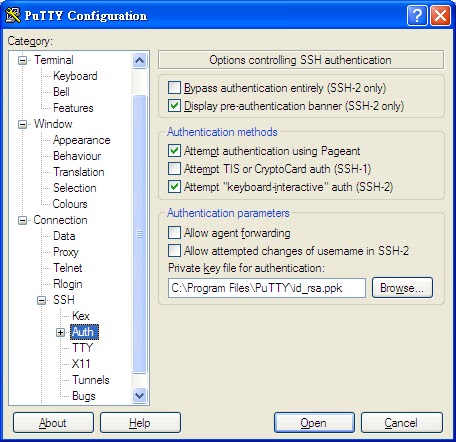Collapse the Connection tree node
Image resolution: width=456 pixels, height=442 pixels.
pyautogui.click(x=23, y=220)
